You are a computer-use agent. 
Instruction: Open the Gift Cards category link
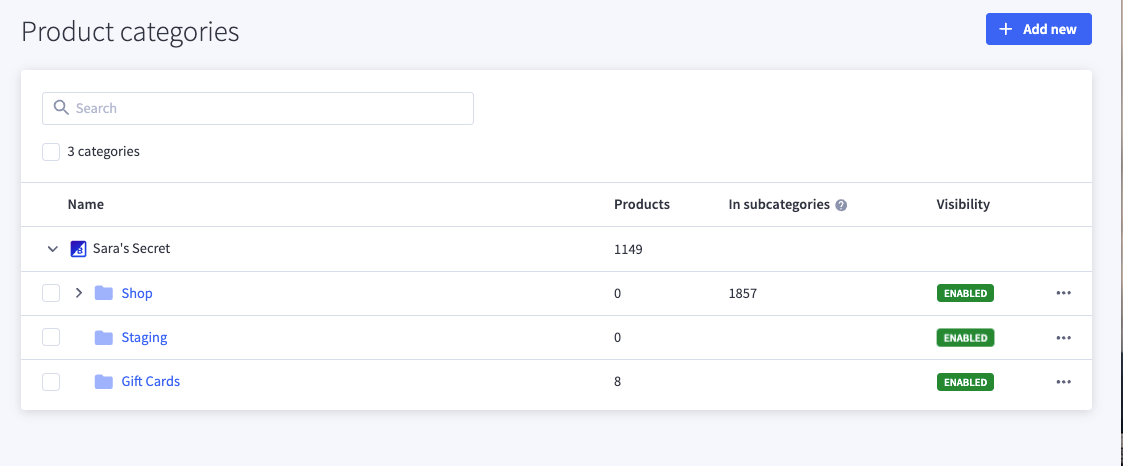(x=150, y=382)
